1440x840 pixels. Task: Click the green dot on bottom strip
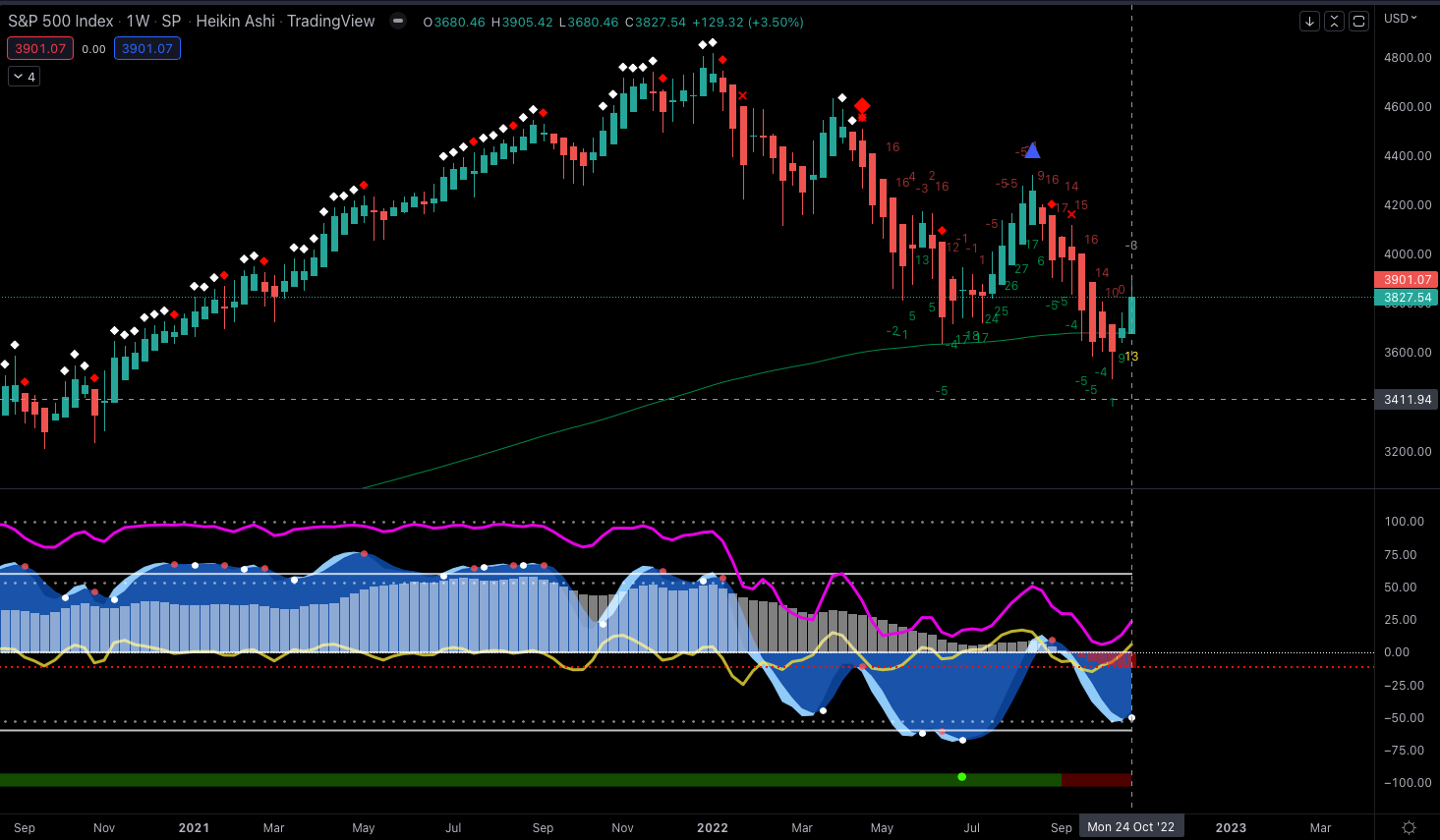coord(962,777)
